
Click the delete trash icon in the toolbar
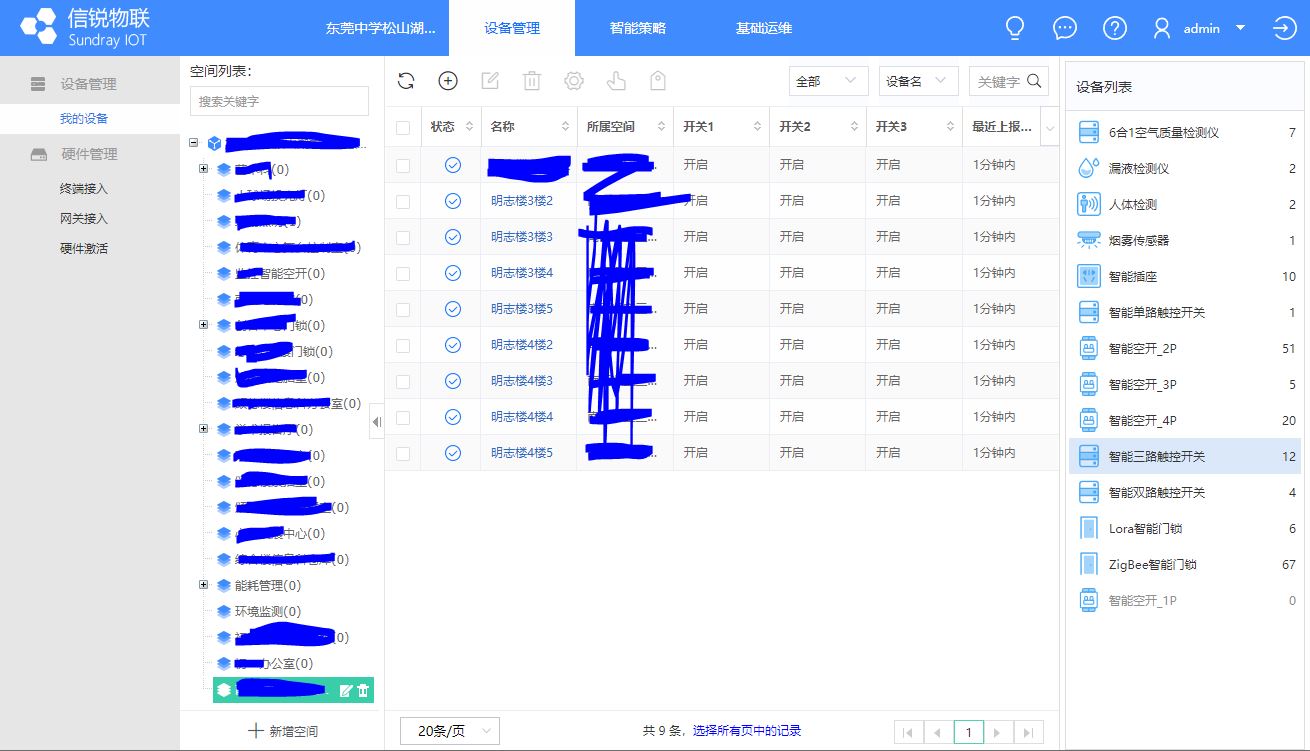tap(532, 81)
